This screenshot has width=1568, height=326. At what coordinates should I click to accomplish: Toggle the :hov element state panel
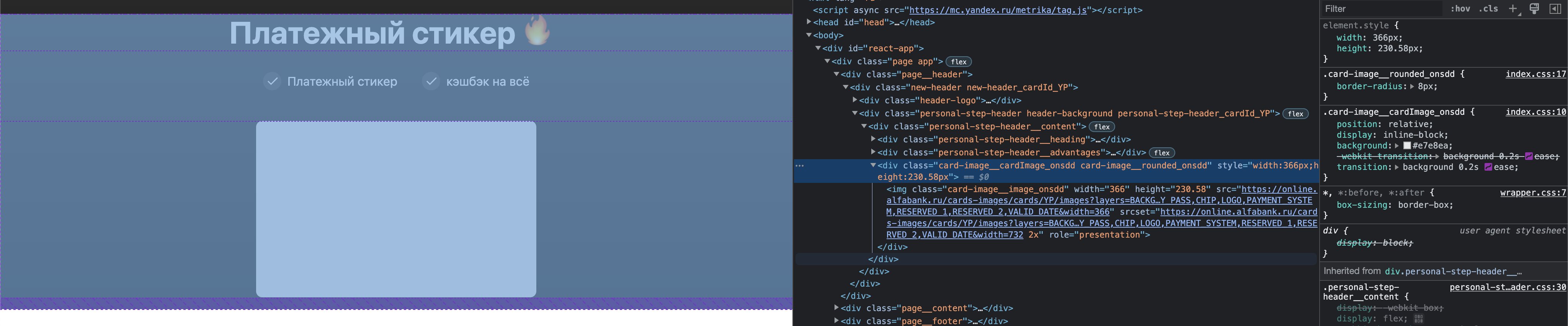click(x=1460, y=8)
